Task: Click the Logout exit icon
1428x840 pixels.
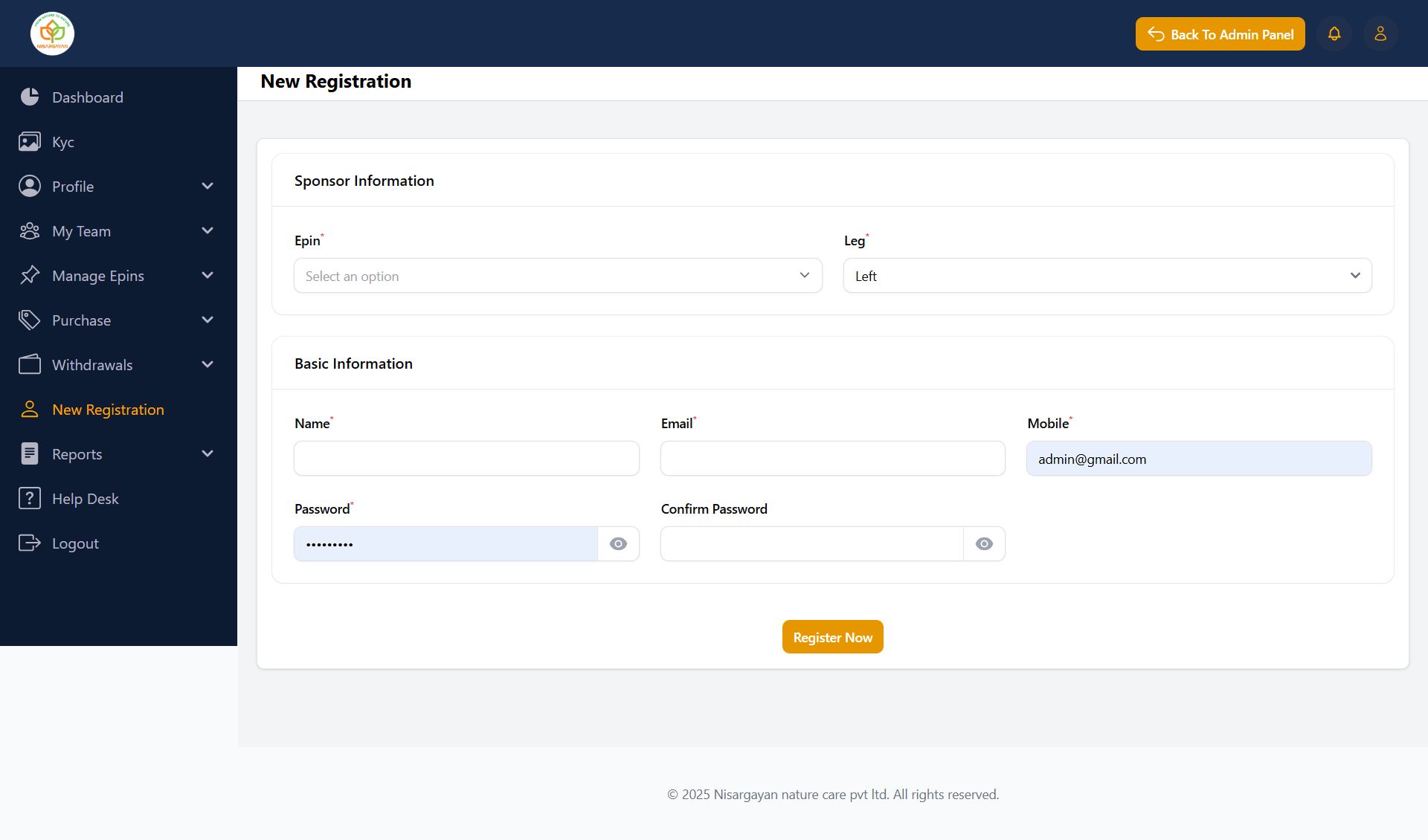Action: tap(30, 543)
